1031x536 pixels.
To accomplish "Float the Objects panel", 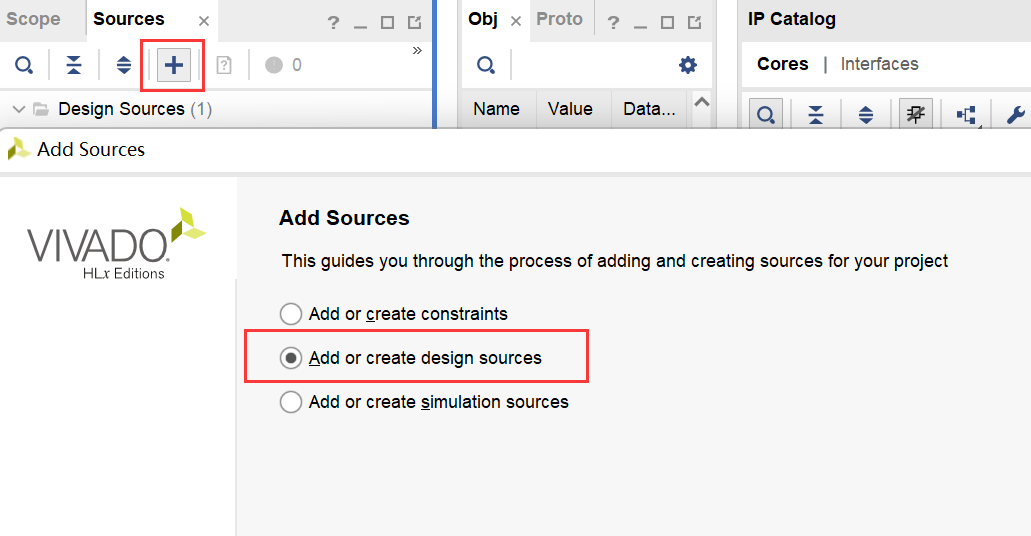I will [x=694, y=23].
